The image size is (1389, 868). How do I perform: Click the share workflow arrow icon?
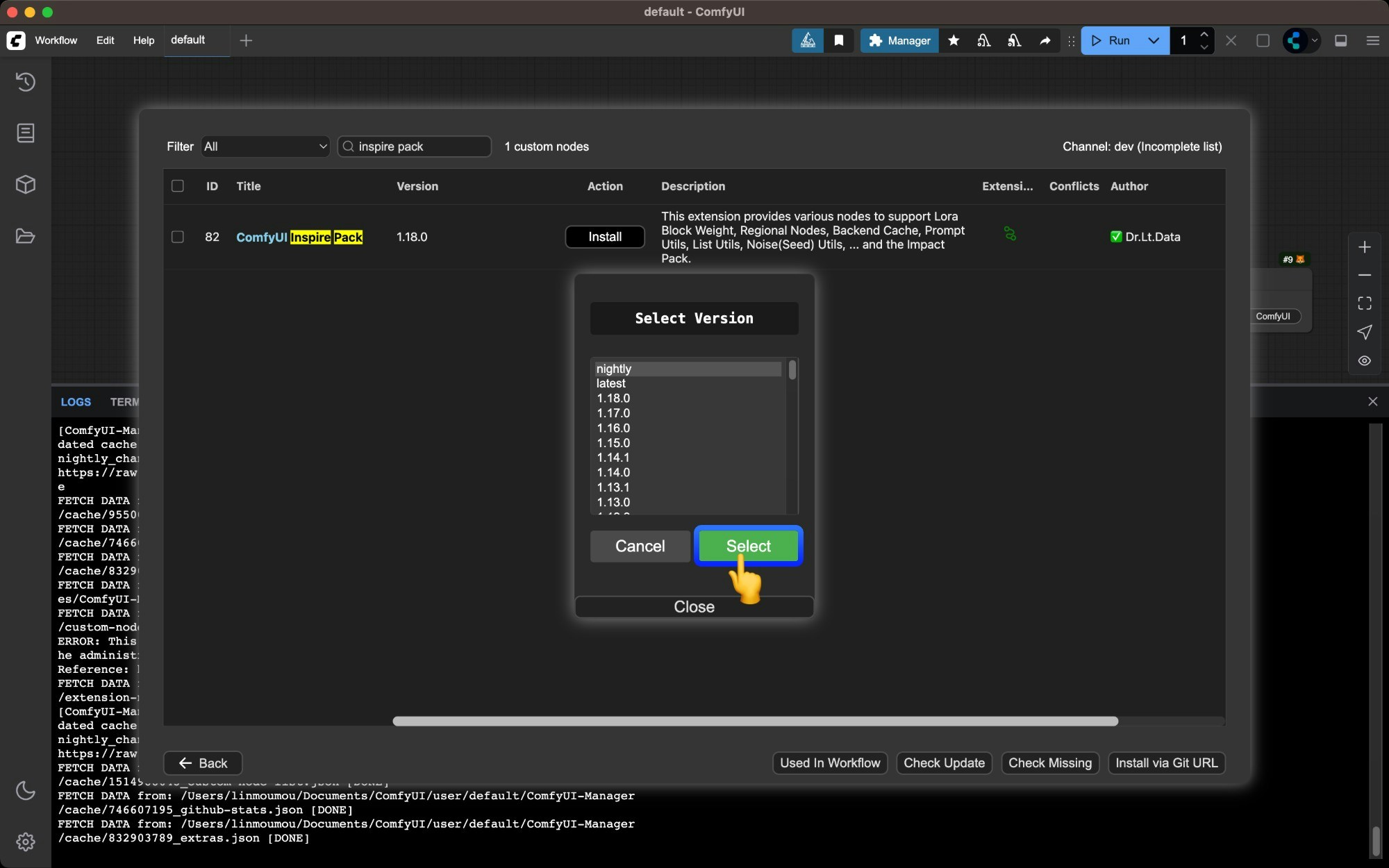[x=1045, y=41]
